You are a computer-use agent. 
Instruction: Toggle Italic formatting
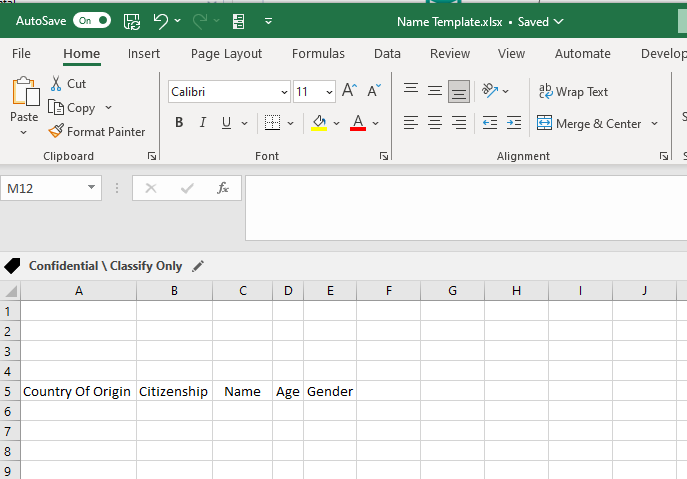[x=202, y=123]
